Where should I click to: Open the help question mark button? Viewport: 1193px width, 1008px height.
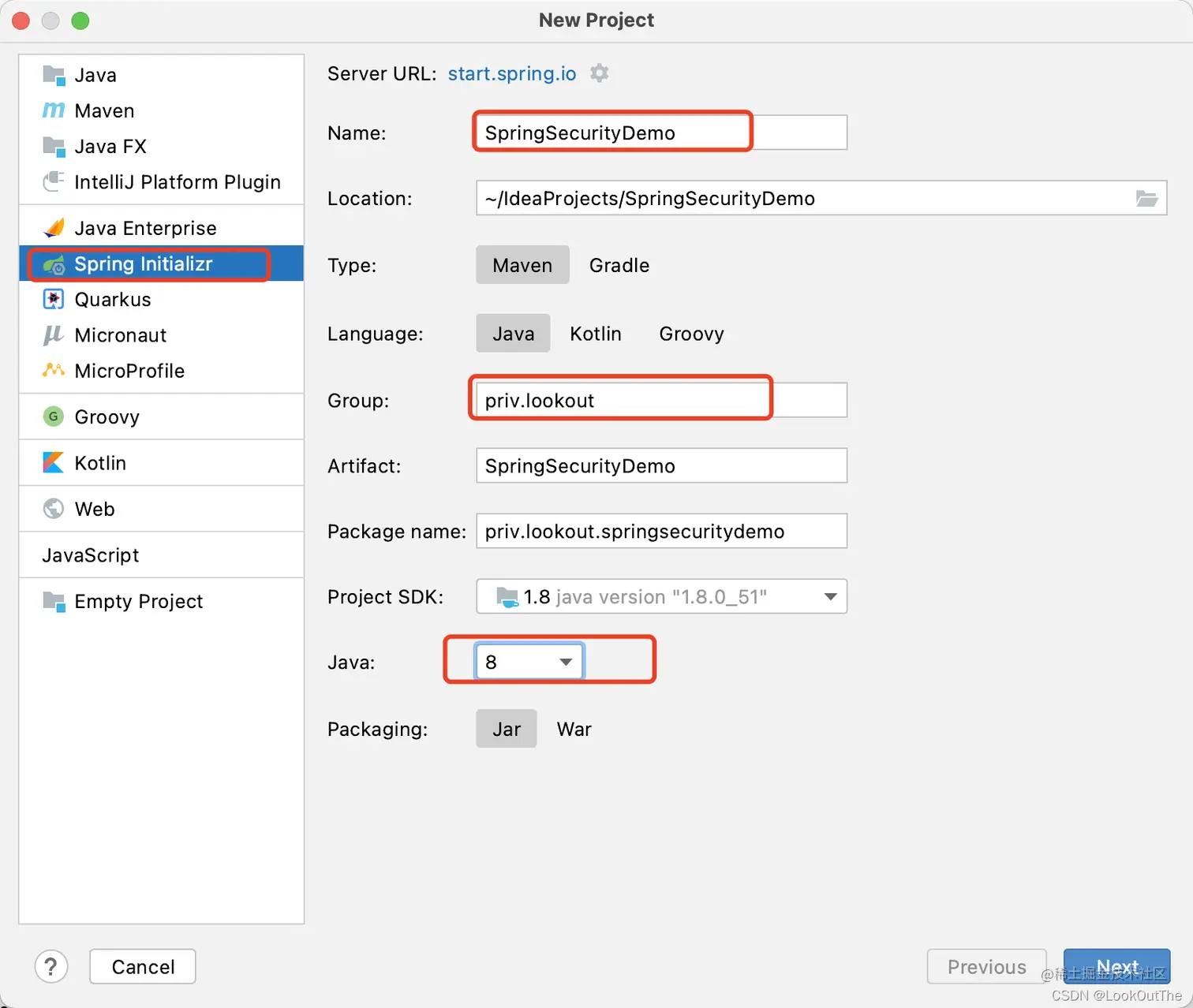[x=51, y=966]
